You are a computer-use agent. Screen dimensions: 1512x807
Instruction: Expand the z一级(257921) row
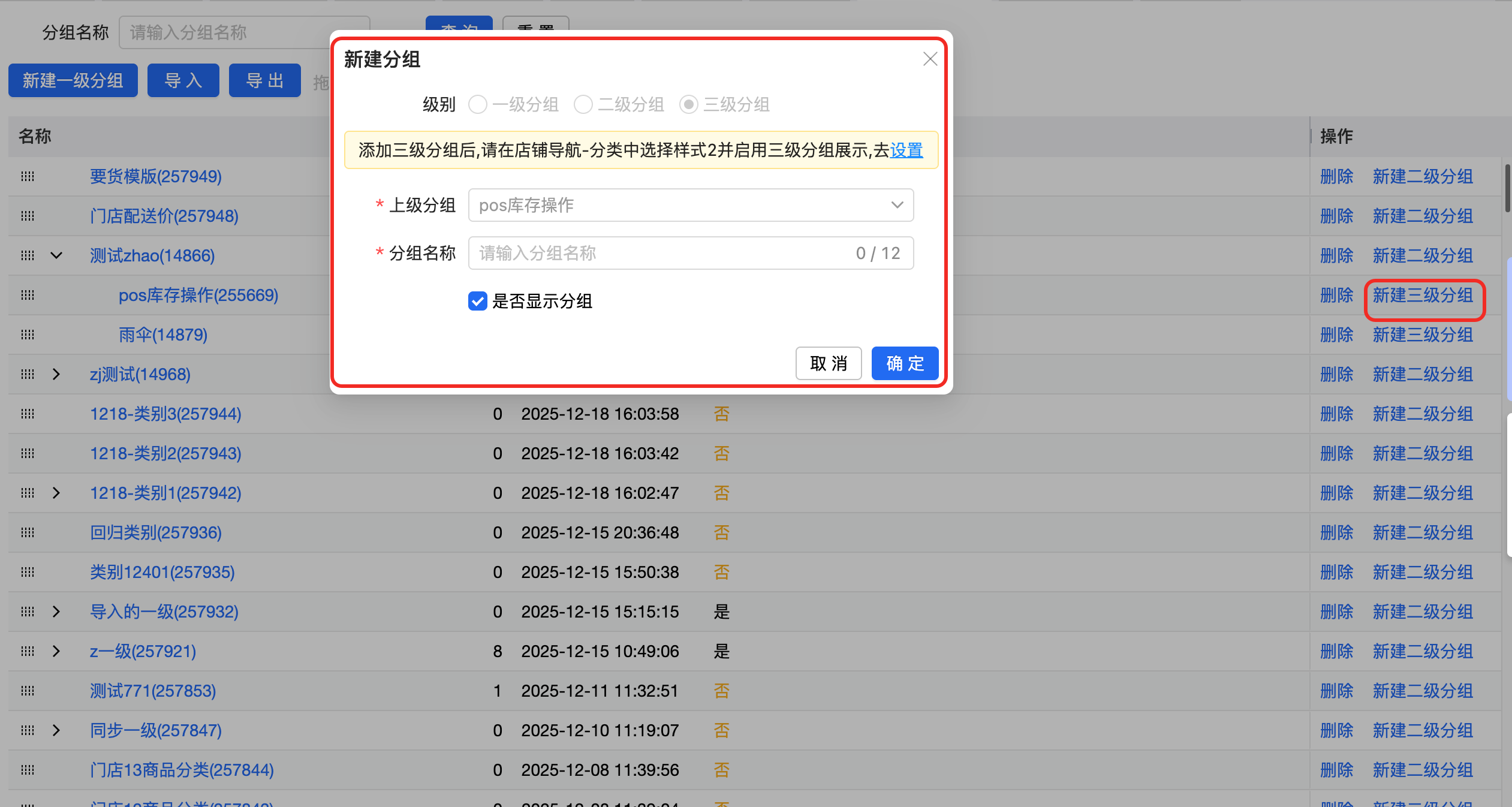(x=56, y=651)
